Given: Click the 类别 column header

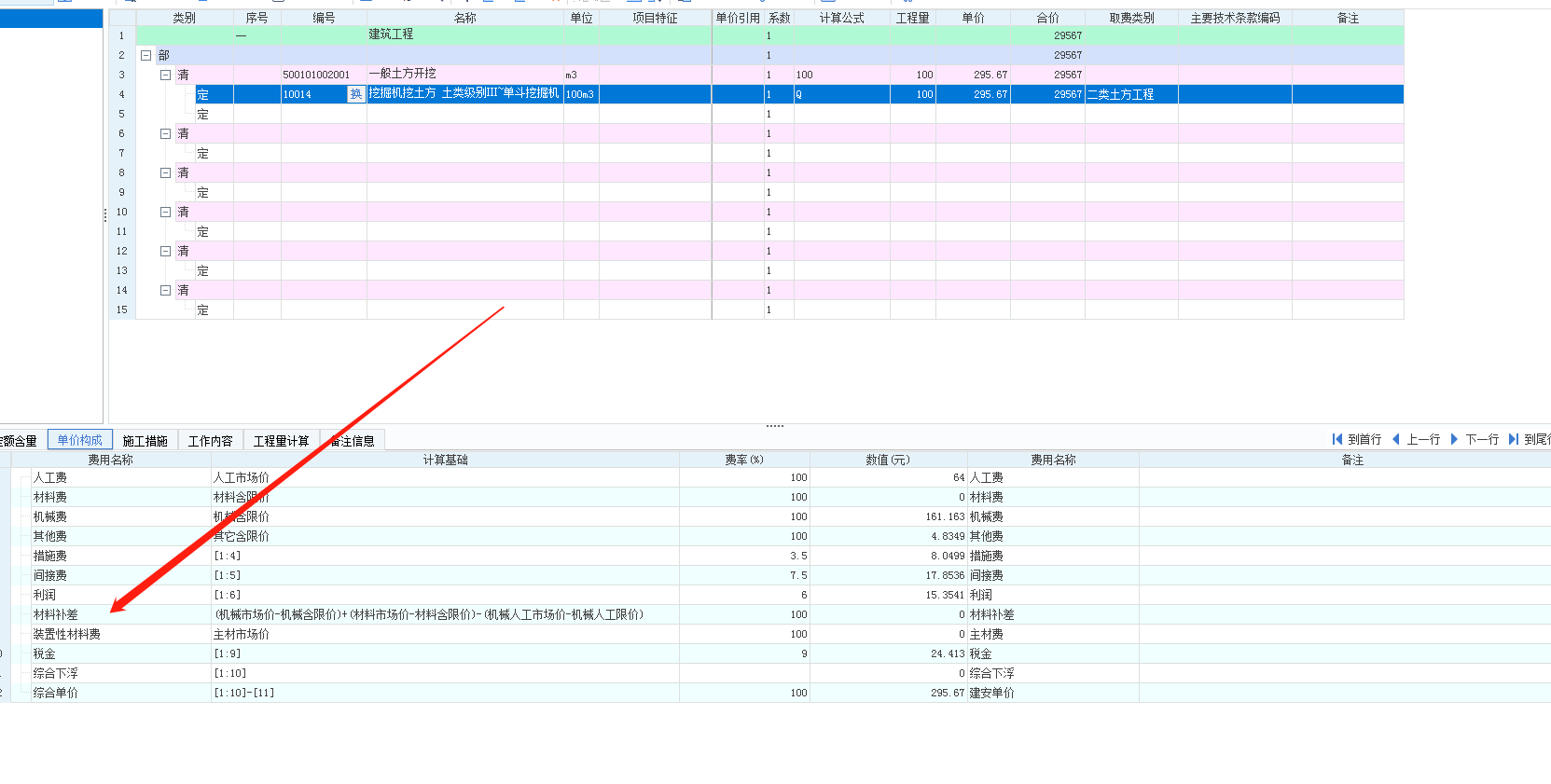Looking at the screenshot, I should click(185, 18).
